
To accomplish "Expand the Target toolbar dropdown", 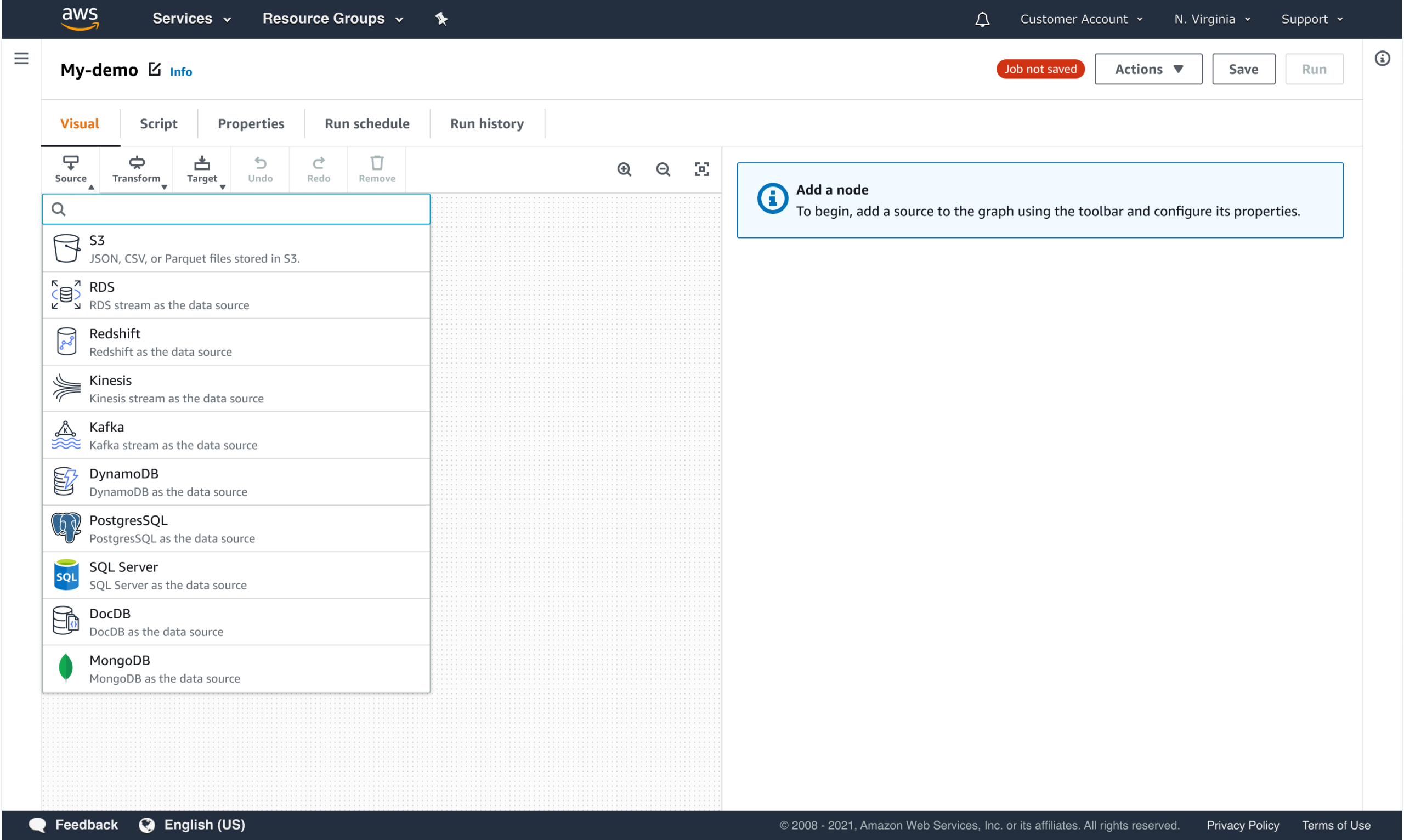I will [x=202, y=169].
